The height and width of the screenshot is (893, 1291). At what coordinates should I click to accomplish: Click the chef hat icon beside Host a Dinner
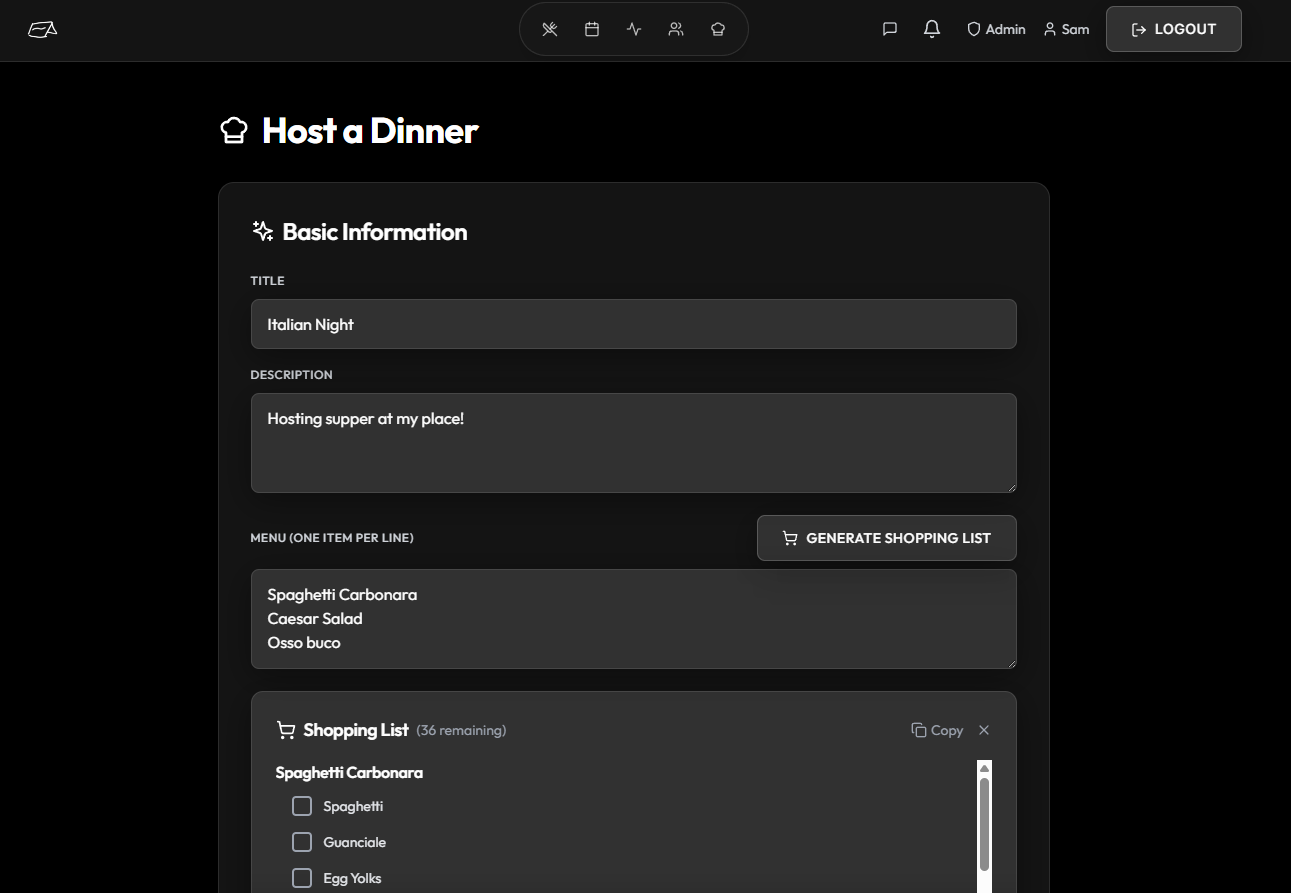[x=233, y=131]
